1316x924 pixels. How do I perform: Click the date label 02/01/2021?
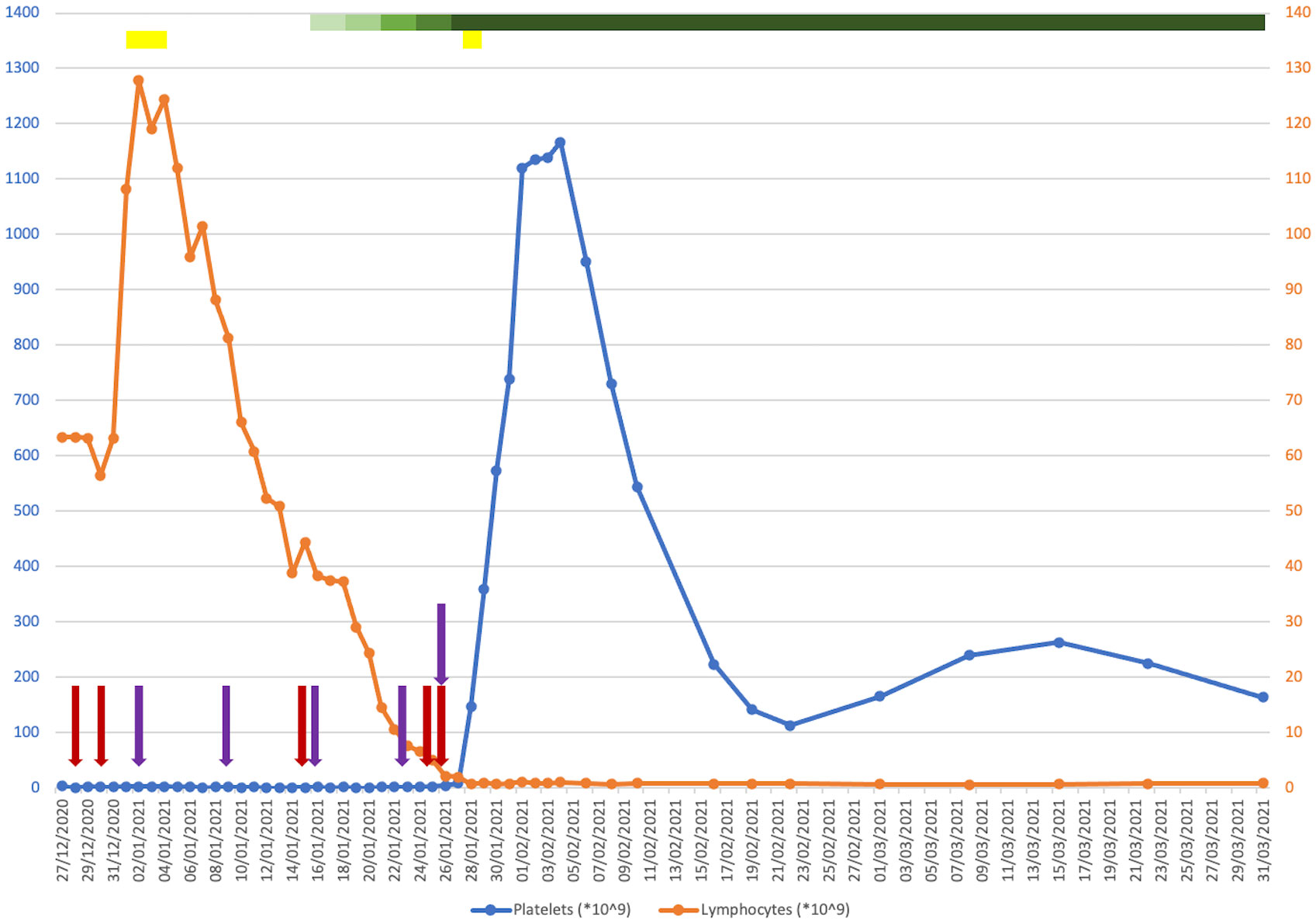(140, 841)
